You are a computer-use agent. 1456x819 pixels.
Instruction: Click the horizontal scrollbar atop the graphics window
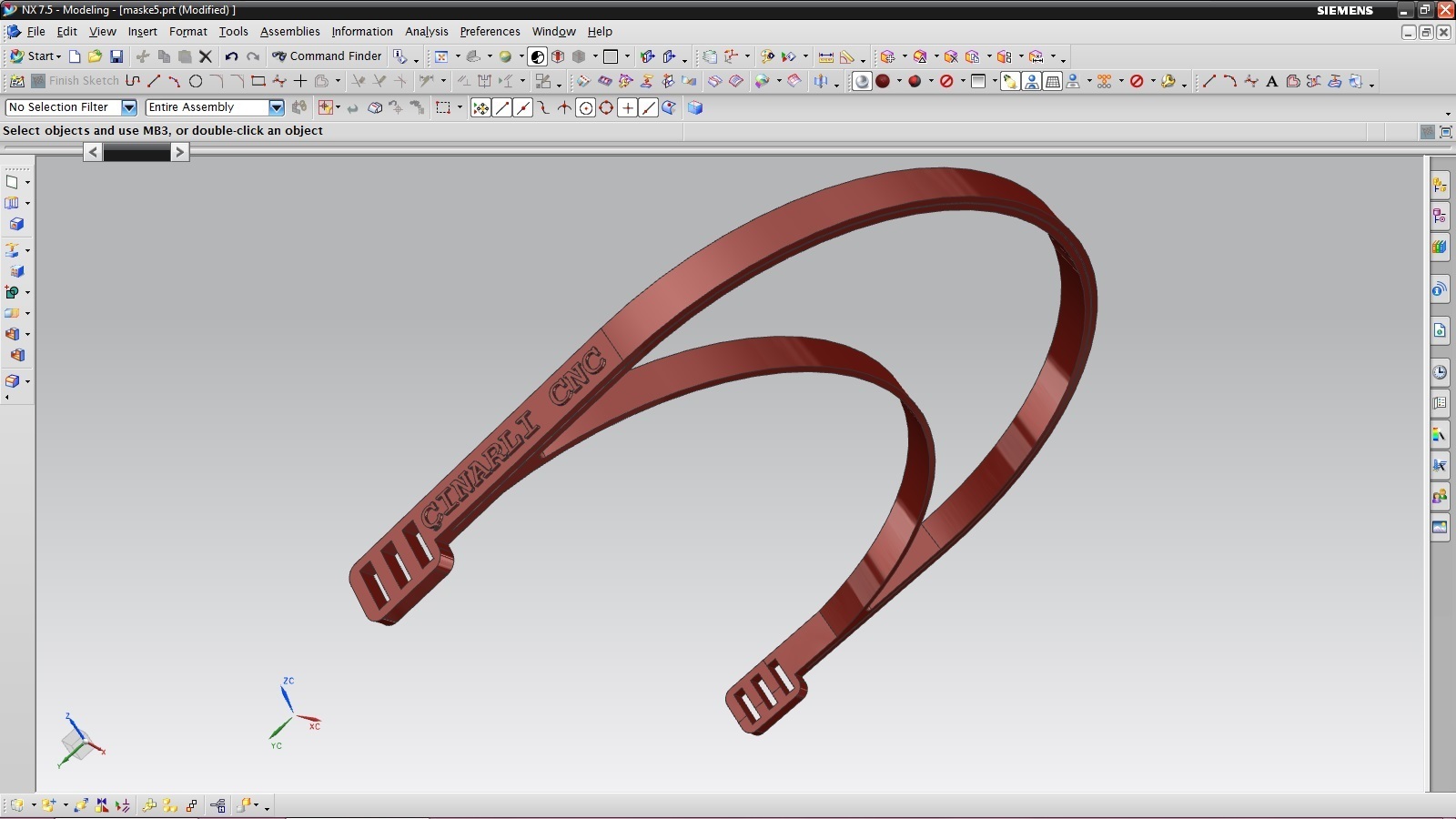pyautogui.click(x=135, y=152)
